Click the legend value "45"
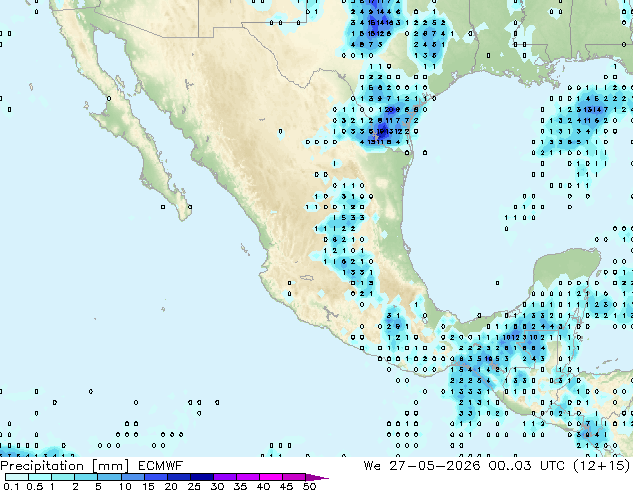The height and width of the screenshot is (490, 634). [286, 486]
